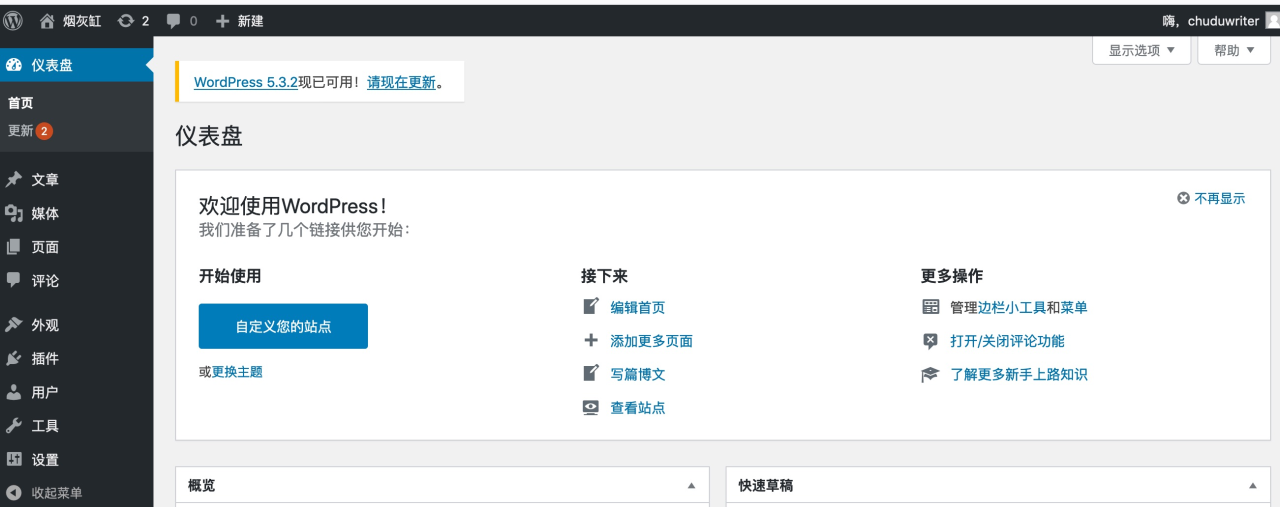Click the red update count badge 2
The width and height of the screenshot is (1280, 507).
(44, 131)
